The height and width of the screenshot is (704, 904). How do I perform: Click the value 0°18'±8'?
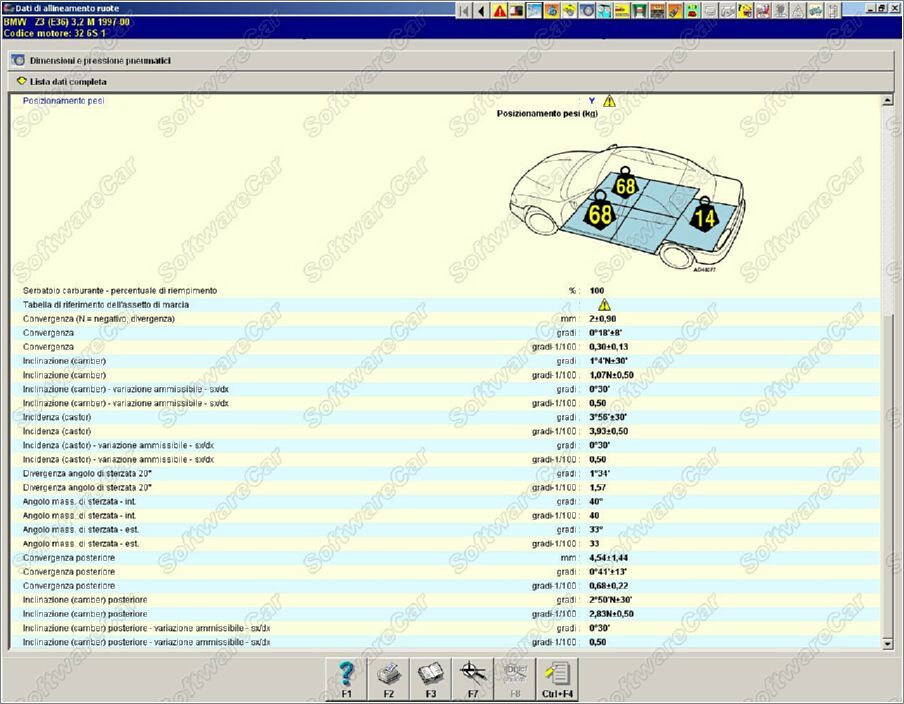point(605,333)
